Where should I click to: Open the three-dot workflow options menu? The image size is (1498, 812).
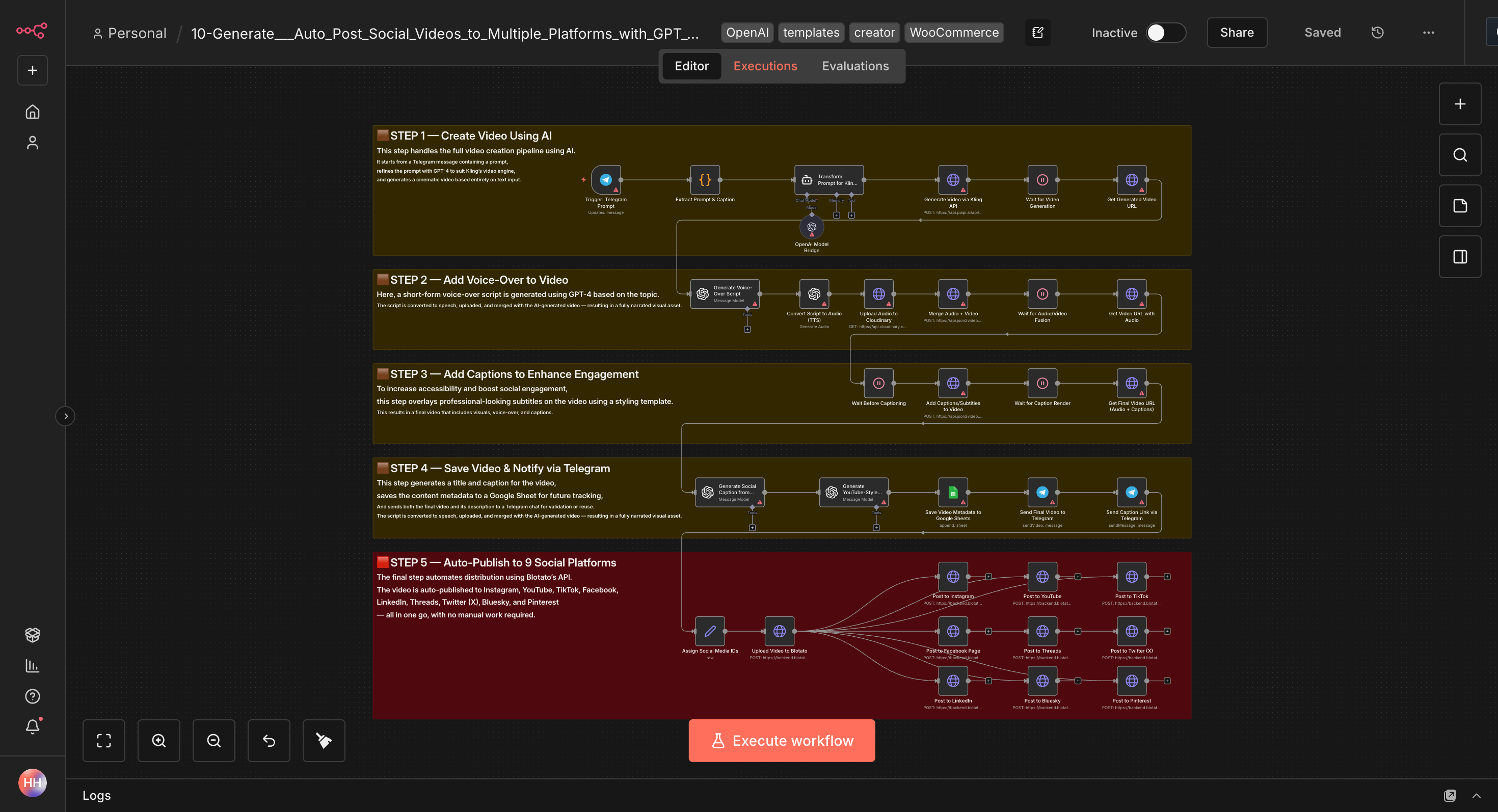coord(1428,33)
